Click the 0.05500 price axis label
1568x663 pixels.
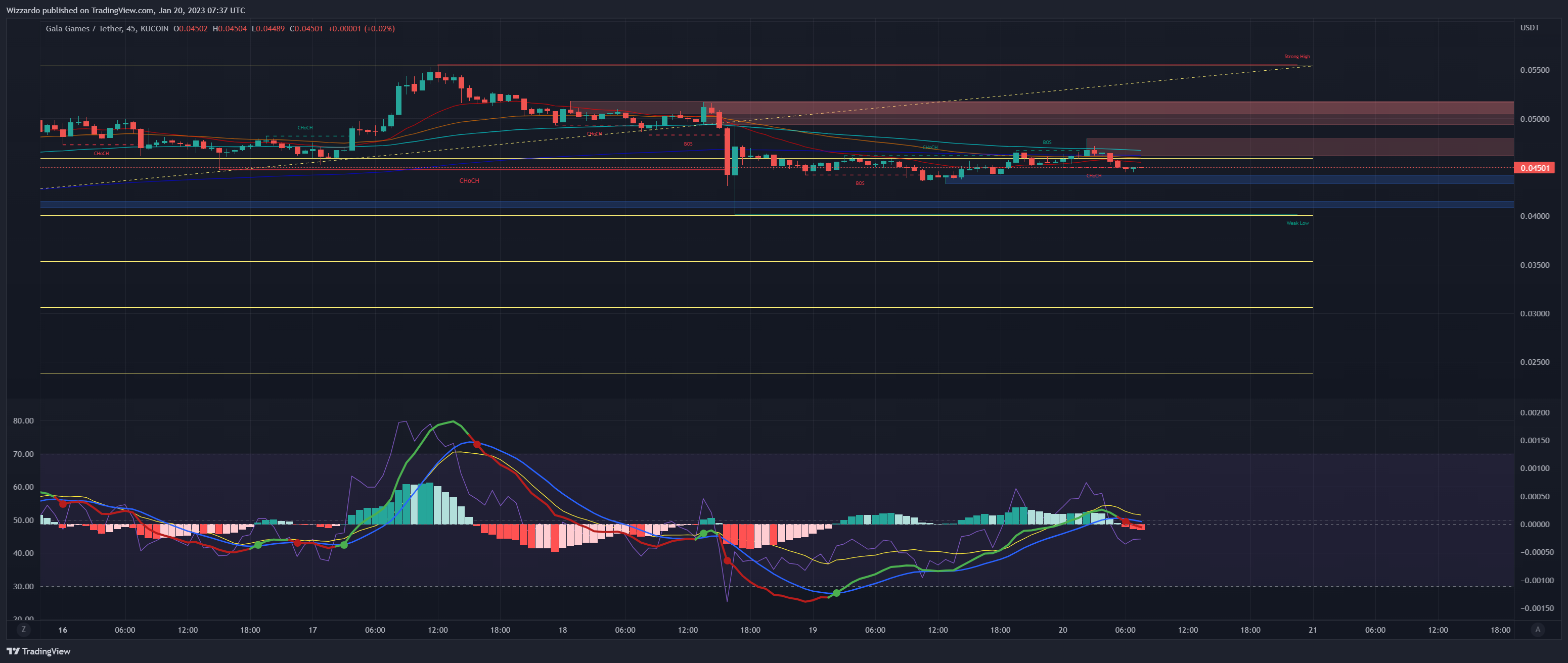1535,71
